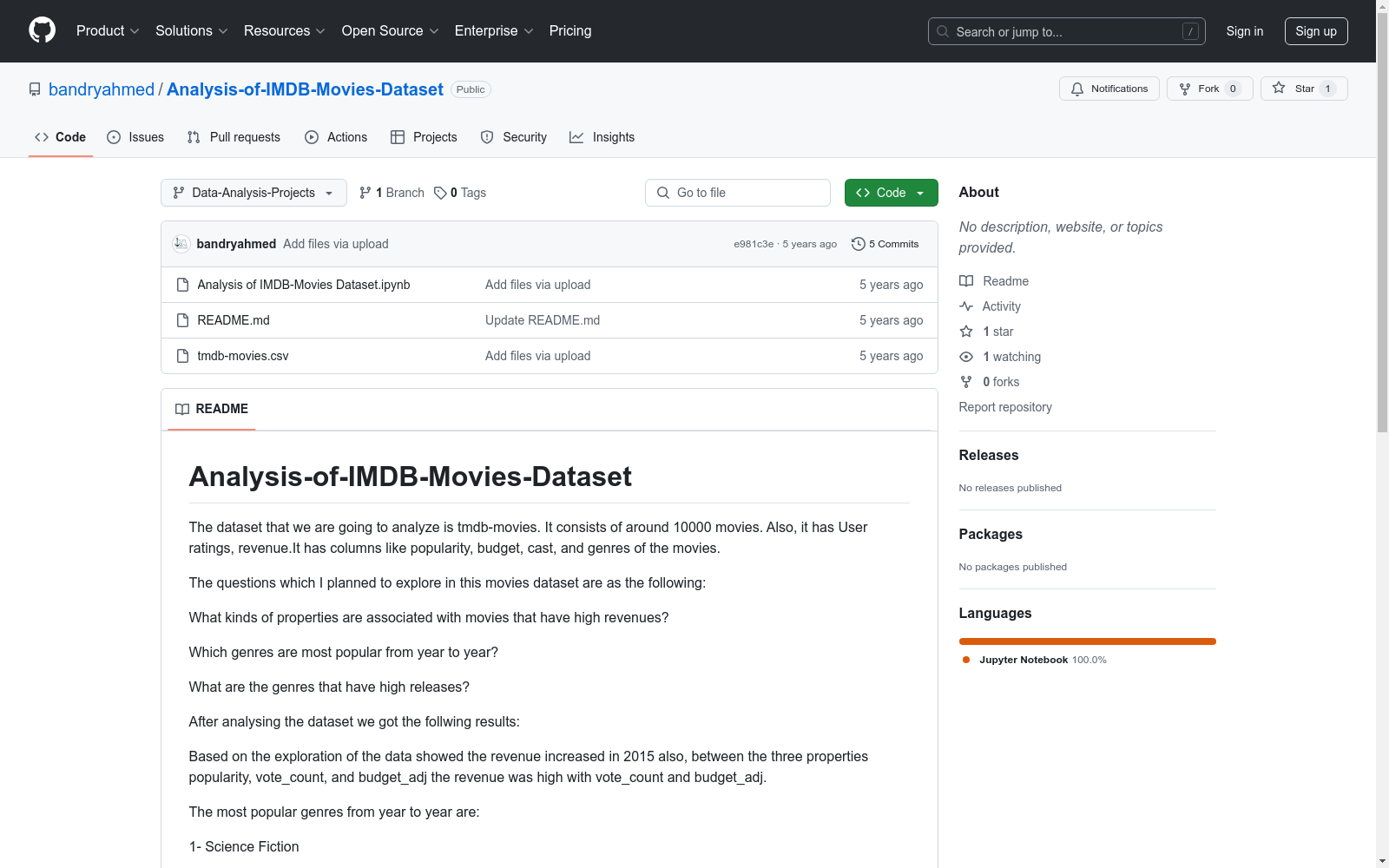Viewport: 1389px width, 868px height.
Task: View the 5 Commits history
Action: (x=885, y=244)
